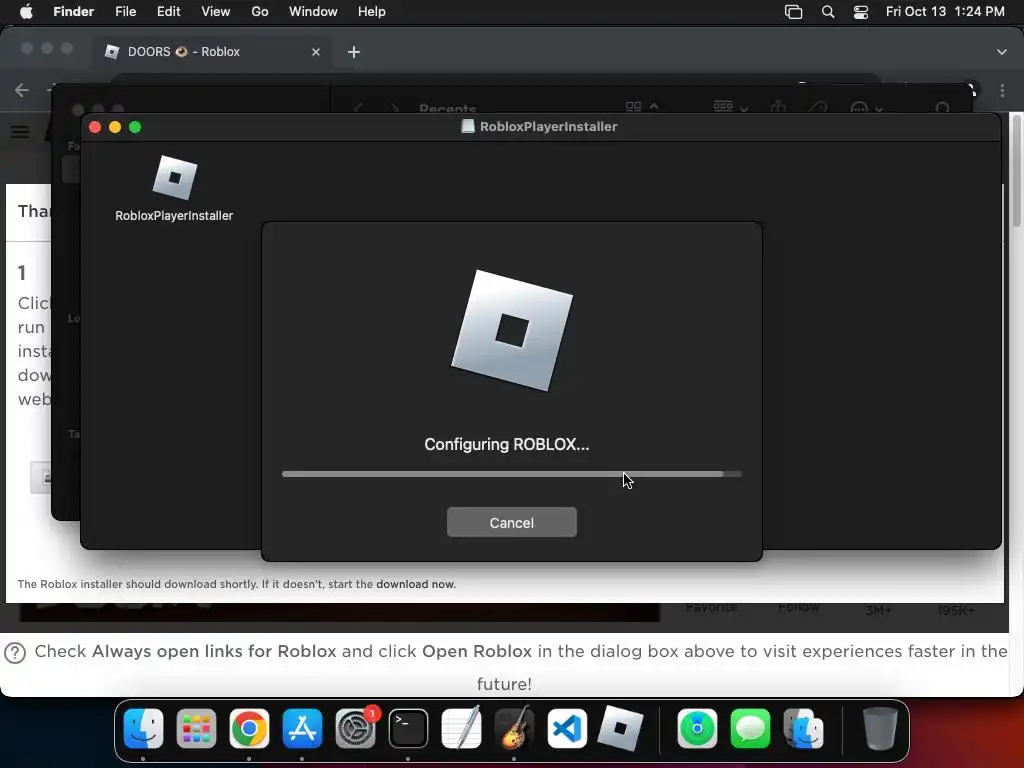
Task: Open System Settings from the Dock
Action: click(x=355, y=728)
